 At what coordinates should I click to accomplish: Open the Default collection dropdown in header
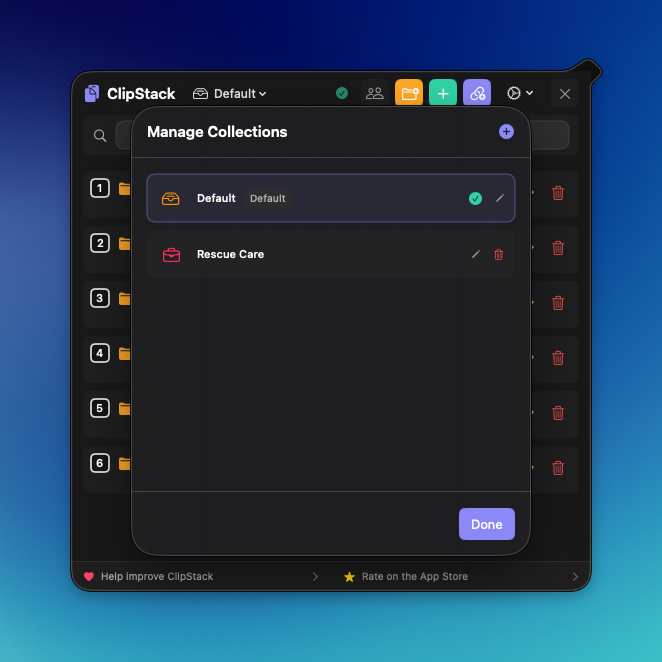click(229, 93)
